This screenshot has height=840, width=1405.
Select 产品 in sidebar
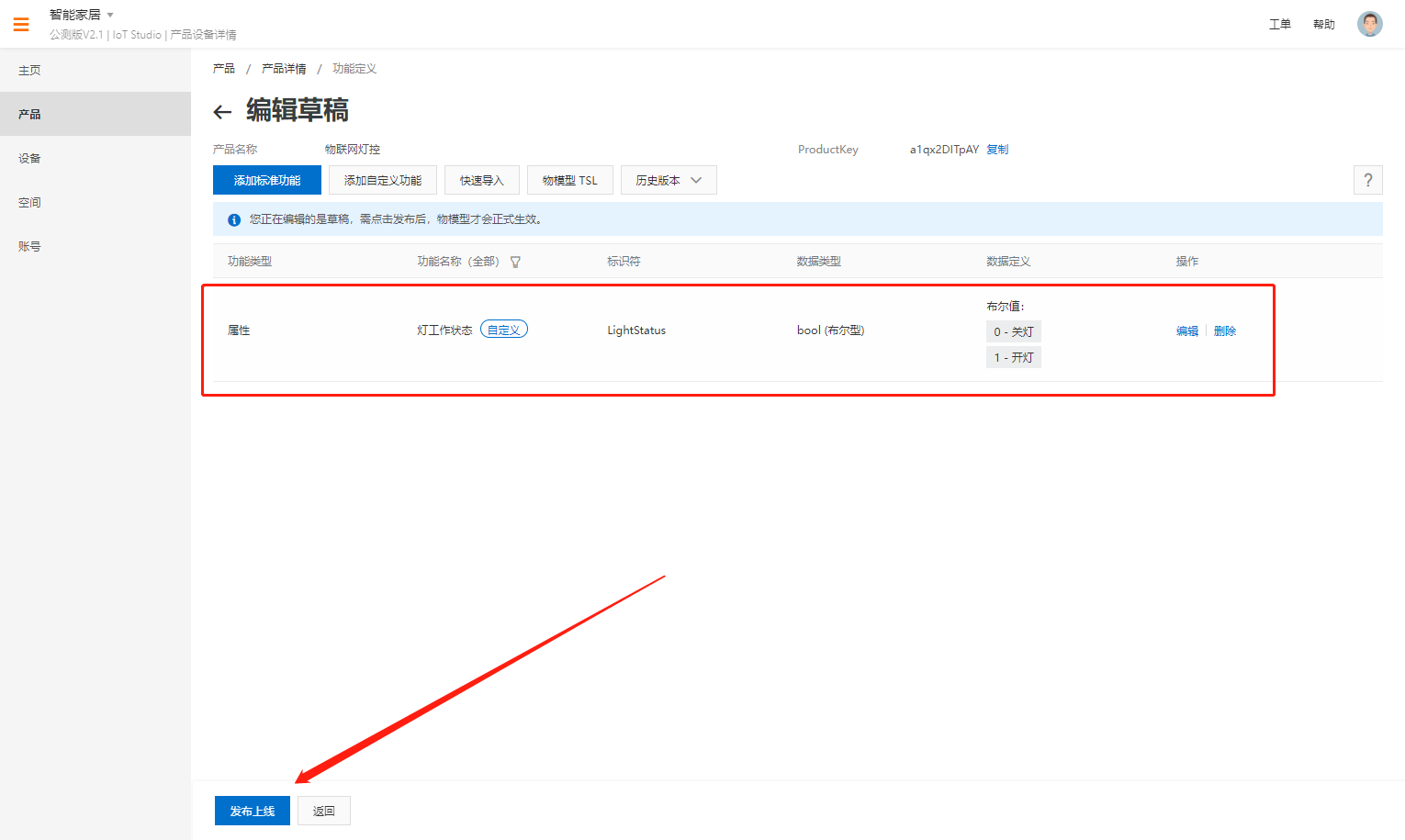coord(96,114)
